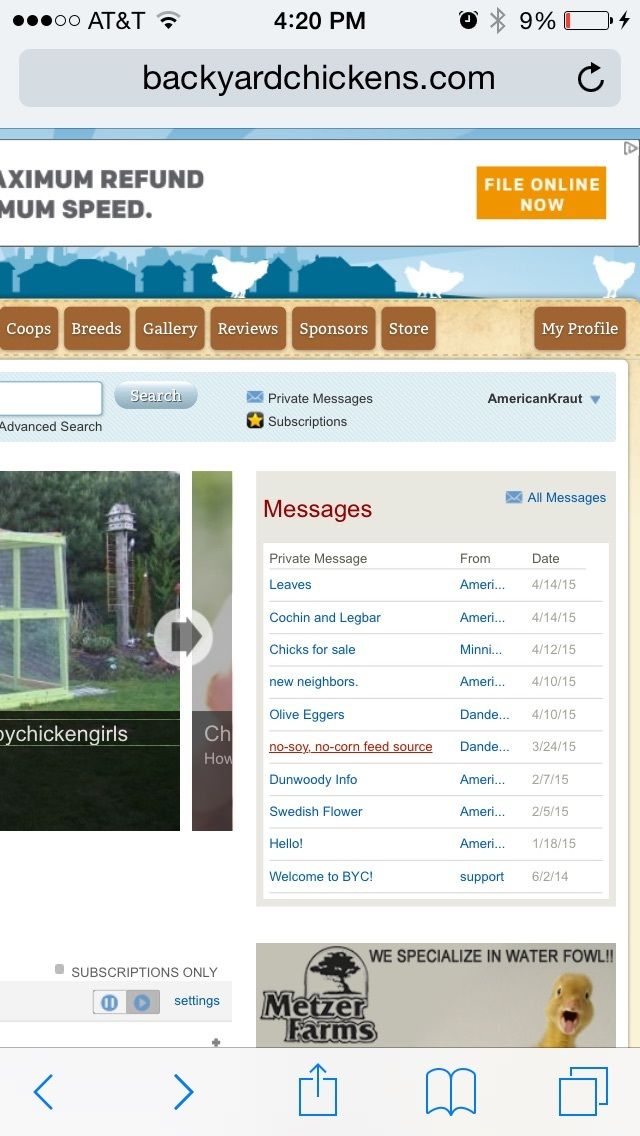Viewport: 640px width, 1136px height.
Task: Open the Subscriptions link
Action: tap(307, 421)
